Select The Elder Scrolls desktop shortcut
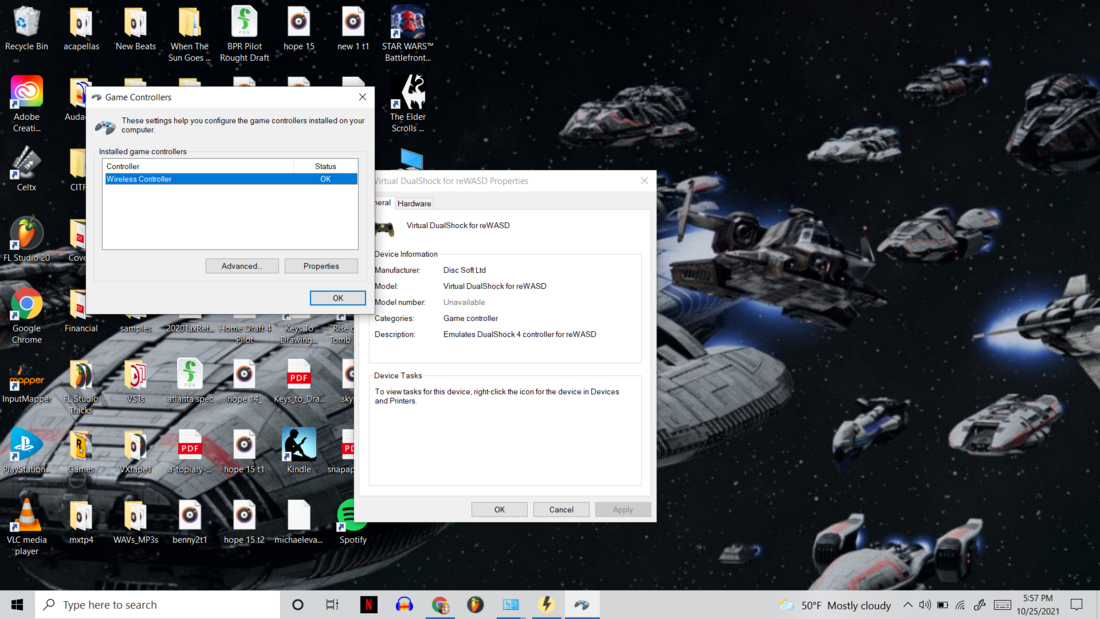The image size is (1100, 619). [408, 104]
